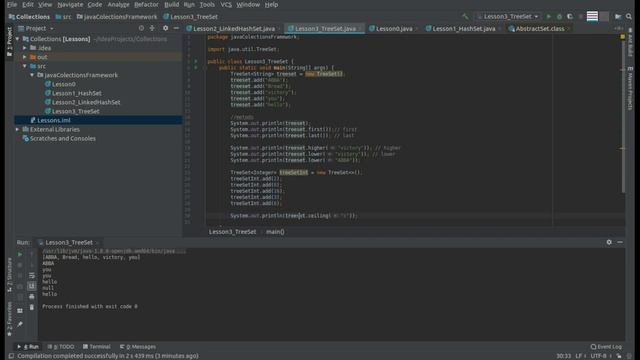The width and height of the screenshot is (640, 360).
Task: Open Event Log from status bar
Action: click(606, 347)
